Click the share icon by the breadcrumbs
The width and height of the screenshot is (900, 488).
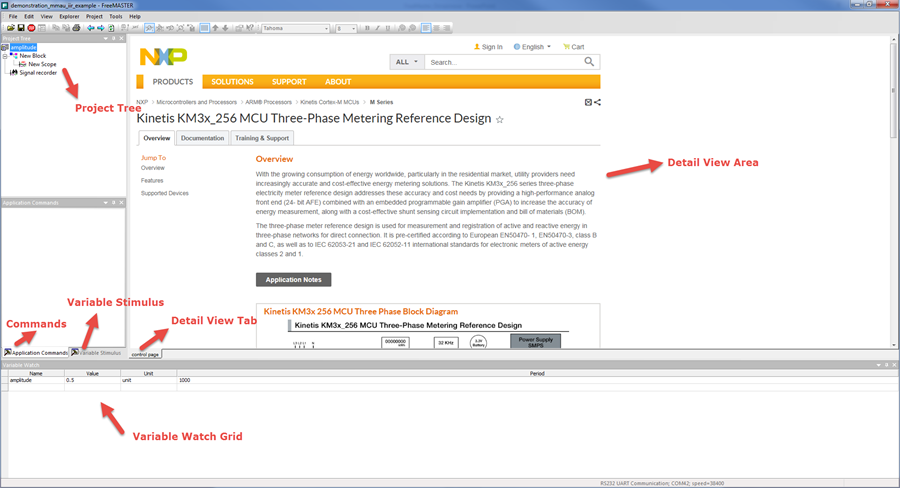coord(598,102)
